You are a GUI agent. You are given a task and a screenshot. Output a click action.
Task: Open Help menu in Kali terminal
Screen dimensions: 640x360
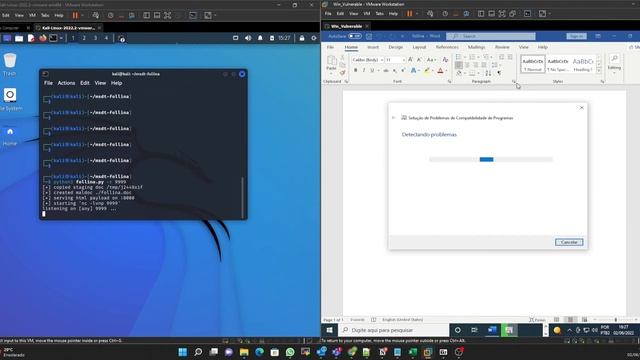pyautogui.click(x=116, y=83)
